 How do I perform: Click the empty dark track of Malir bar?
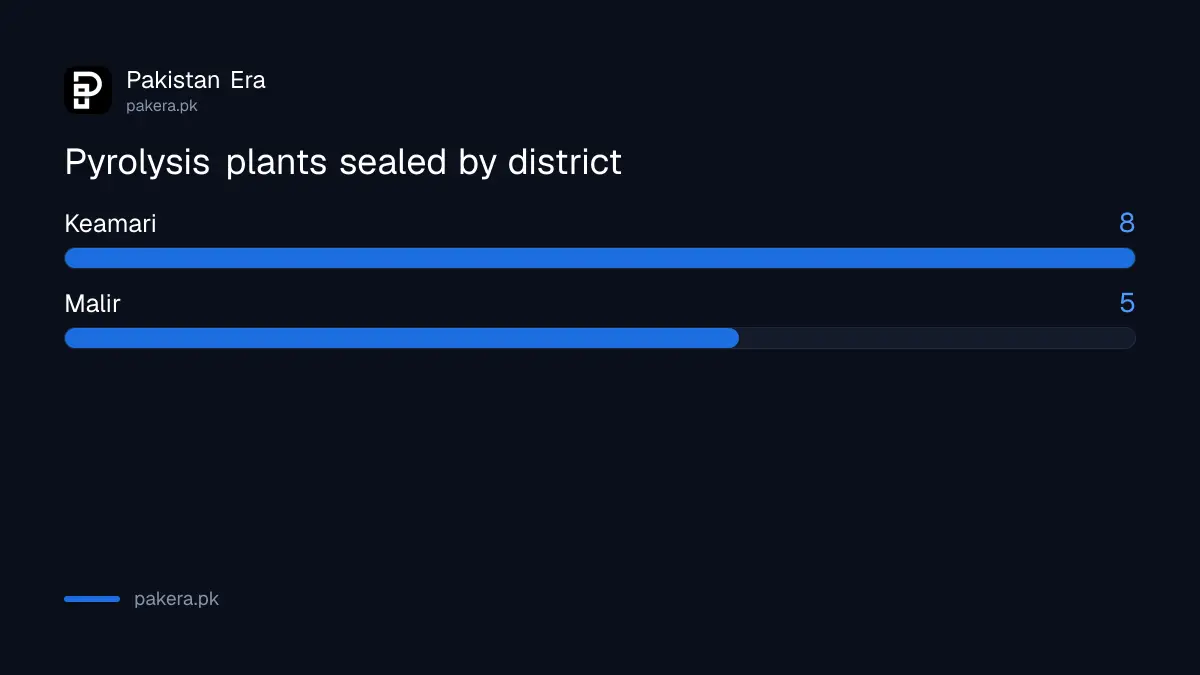938,338
